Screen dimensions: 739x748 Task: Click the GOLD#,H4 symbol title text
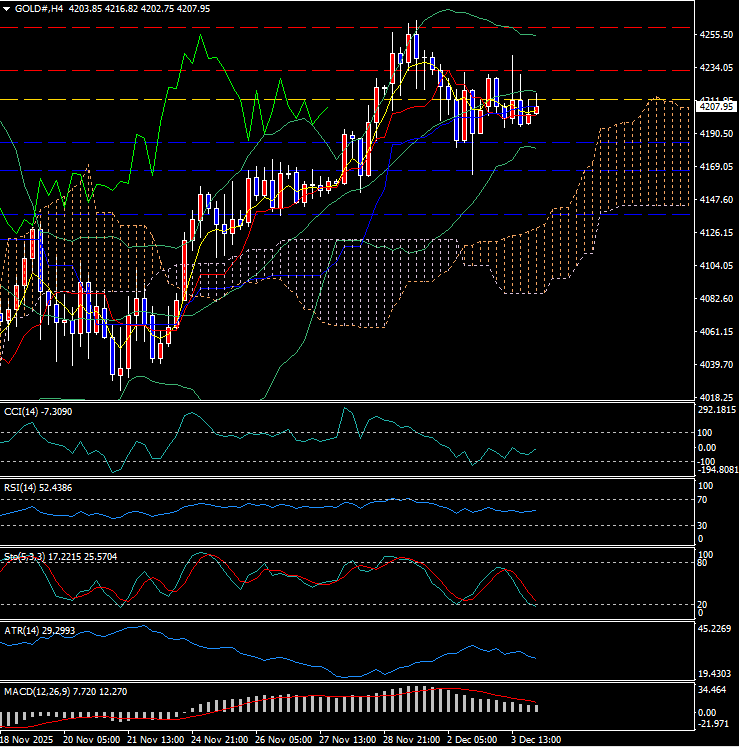pos(37,8)
